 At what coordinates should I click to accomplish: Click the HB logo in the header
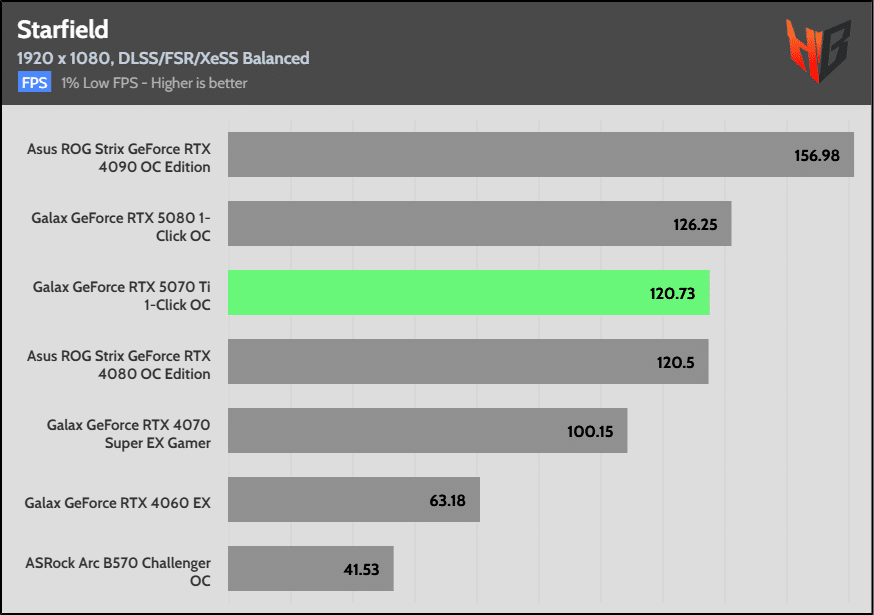click(818, 50)
